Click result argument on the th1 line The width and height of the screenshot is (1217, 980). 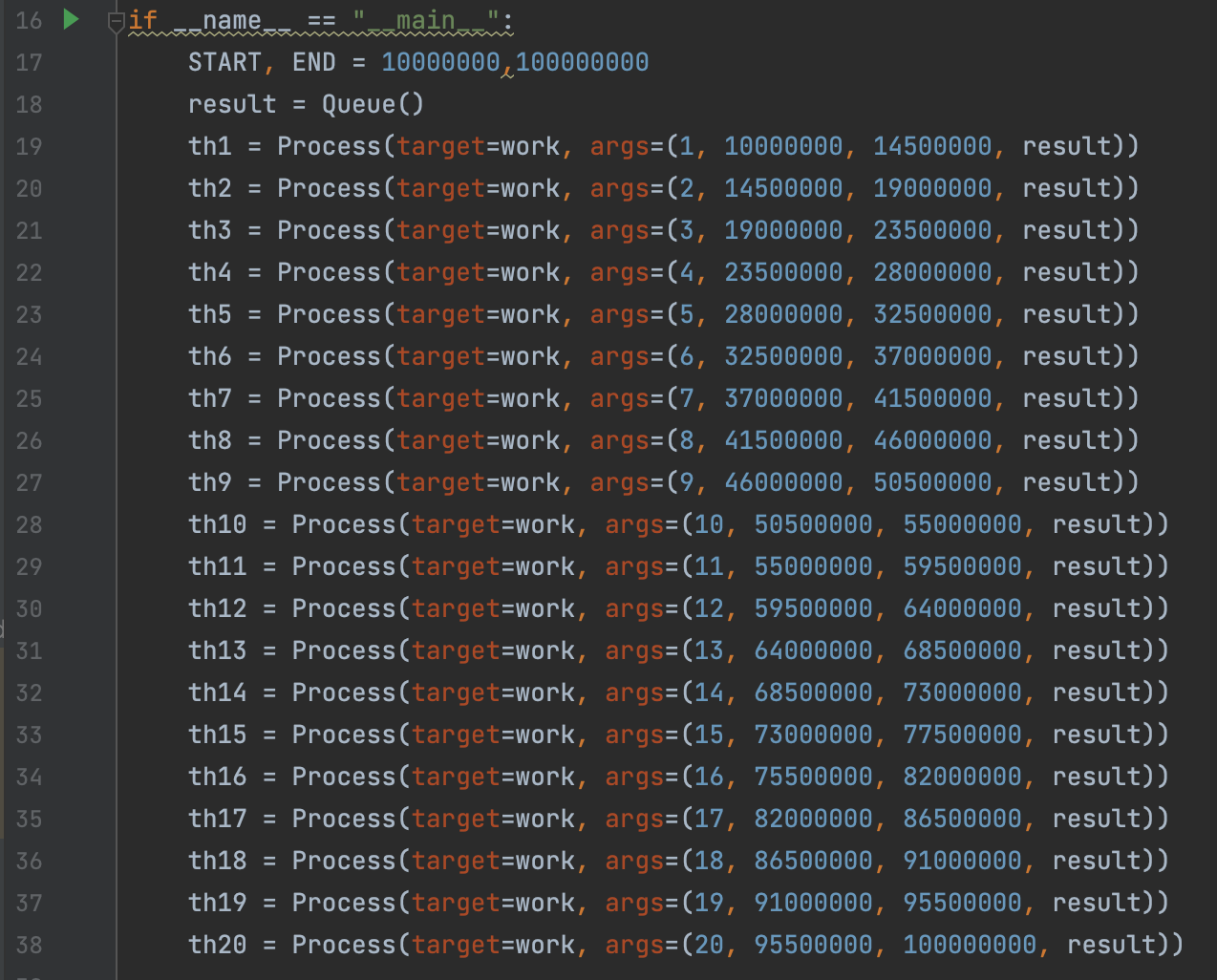(1067, 147)
